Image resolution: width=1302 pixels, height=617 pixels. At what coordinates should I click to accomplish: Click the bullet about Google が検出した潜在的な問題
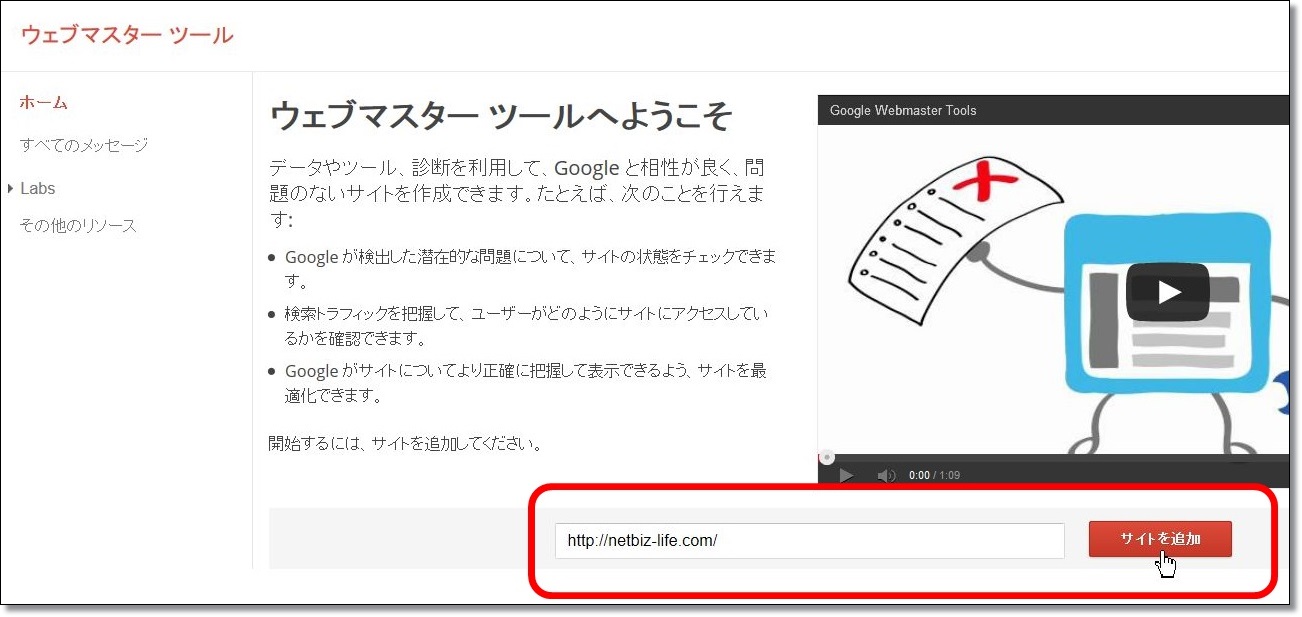[530, 269]
